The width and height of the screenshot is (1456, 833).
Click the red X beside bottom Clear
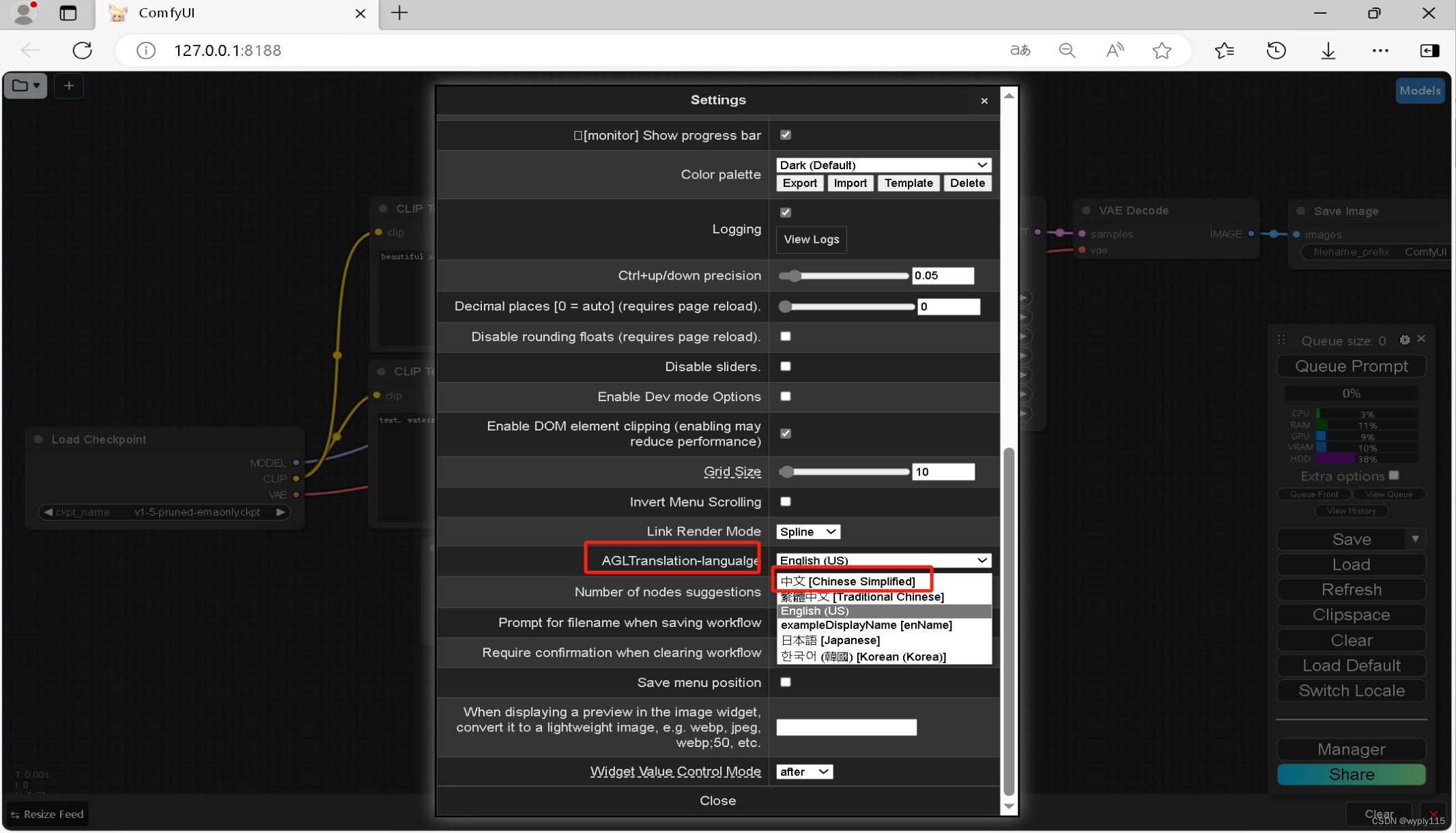tap(1433, 814)
